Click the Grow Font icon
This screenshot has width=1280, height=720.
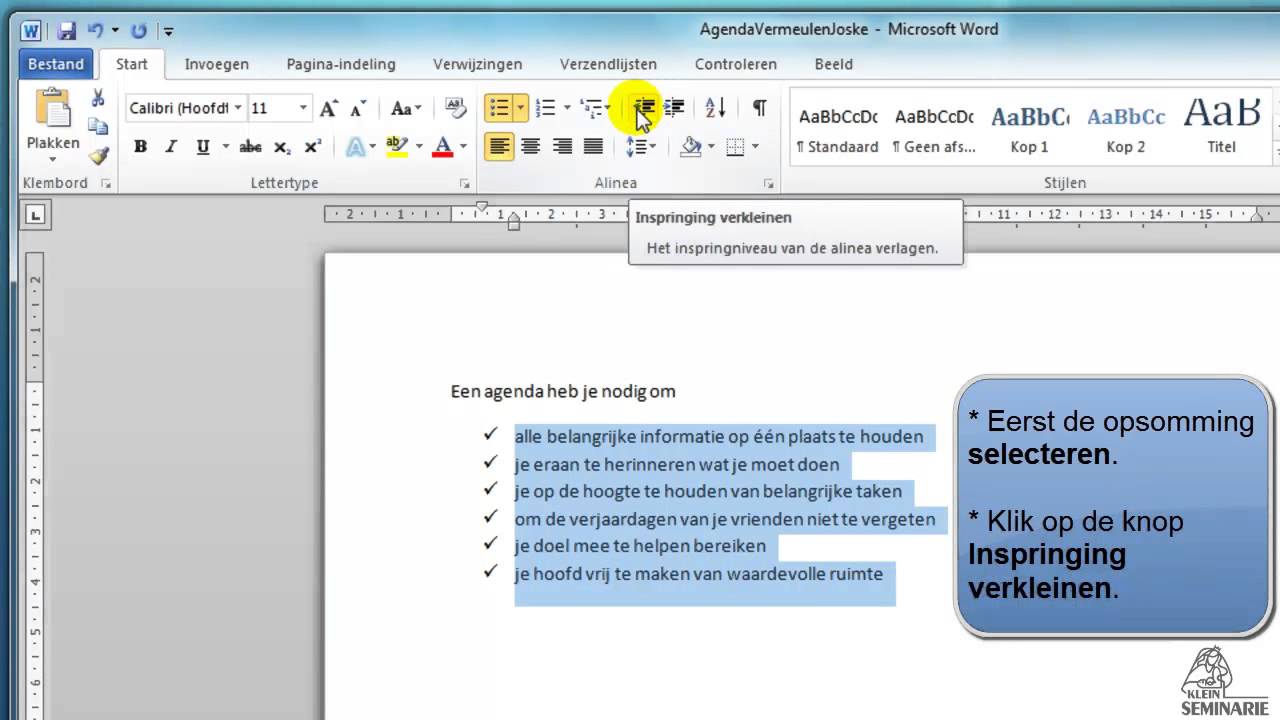328,108
